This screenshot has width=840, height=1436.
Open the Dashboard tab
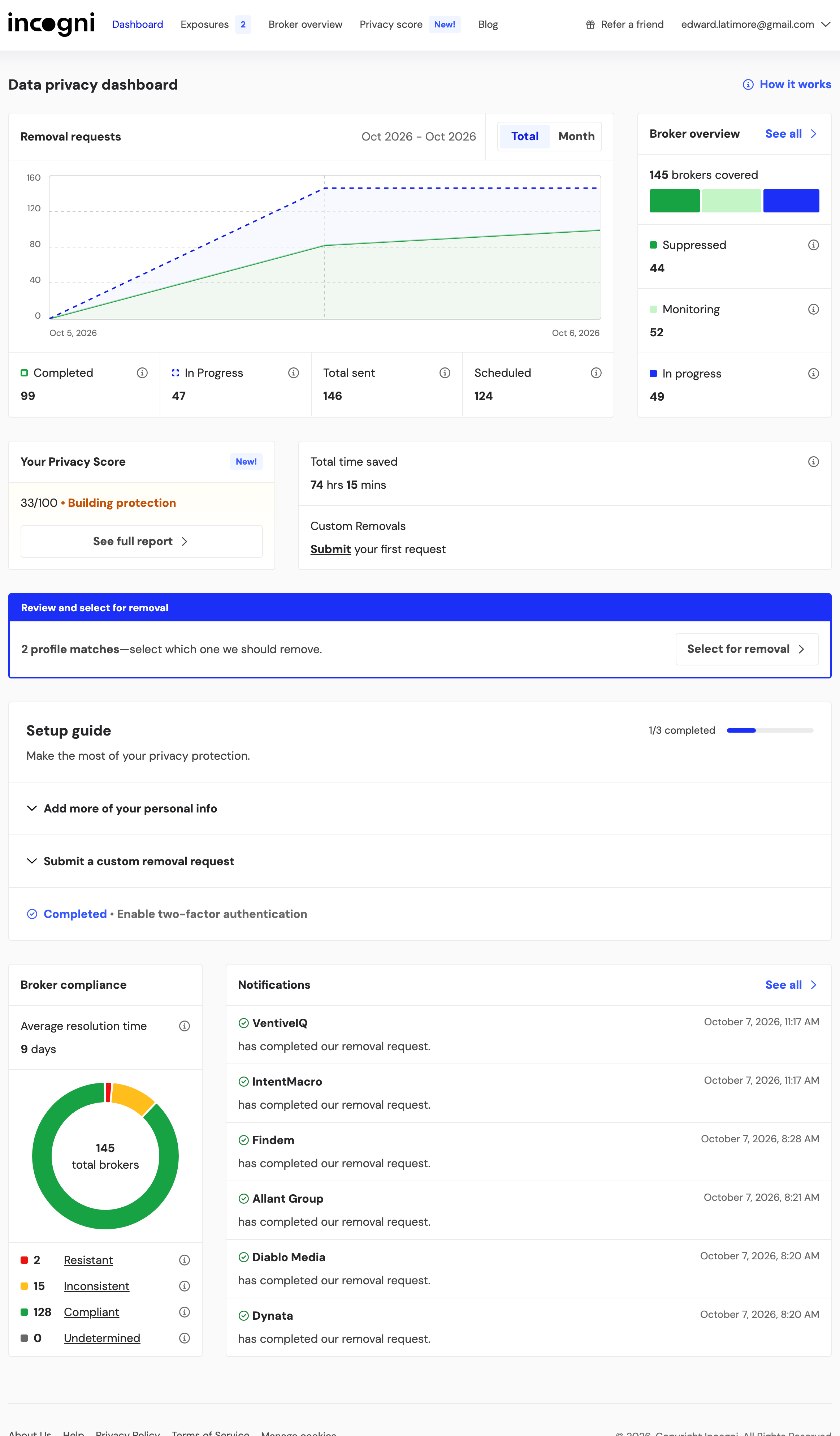[x=138, y=25]
